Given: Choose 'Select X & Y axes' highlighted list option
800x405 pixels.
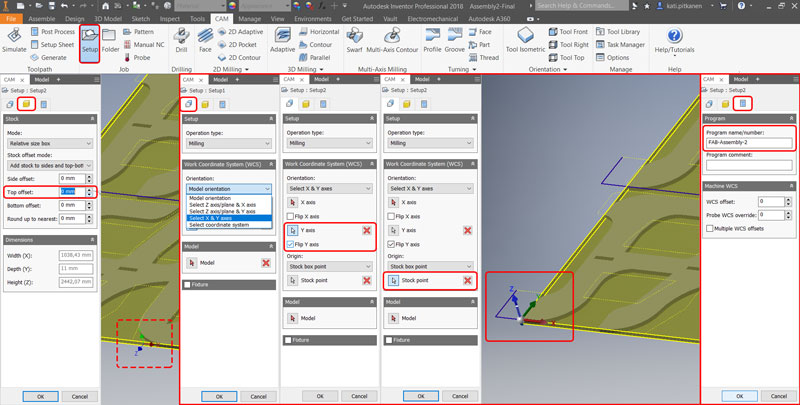Looking at the screenshot, I should (x=229, y=218).
